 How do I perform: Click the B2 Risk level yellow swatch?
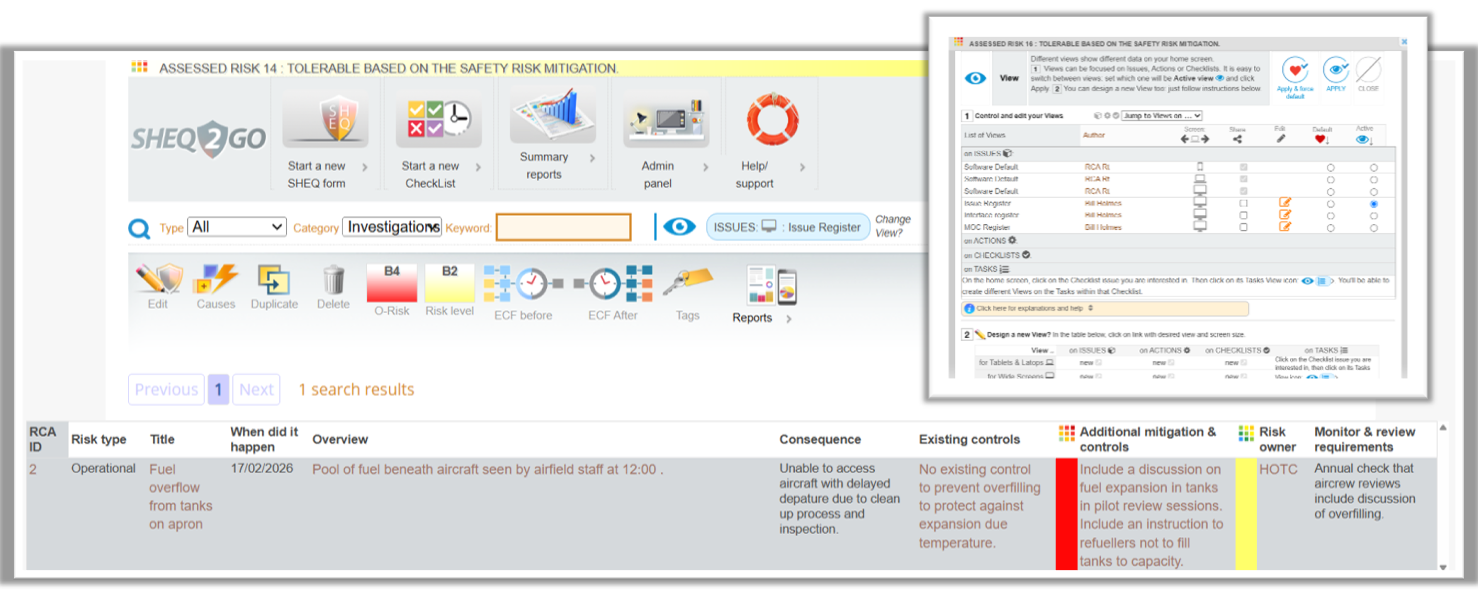(x=450, y=282)
